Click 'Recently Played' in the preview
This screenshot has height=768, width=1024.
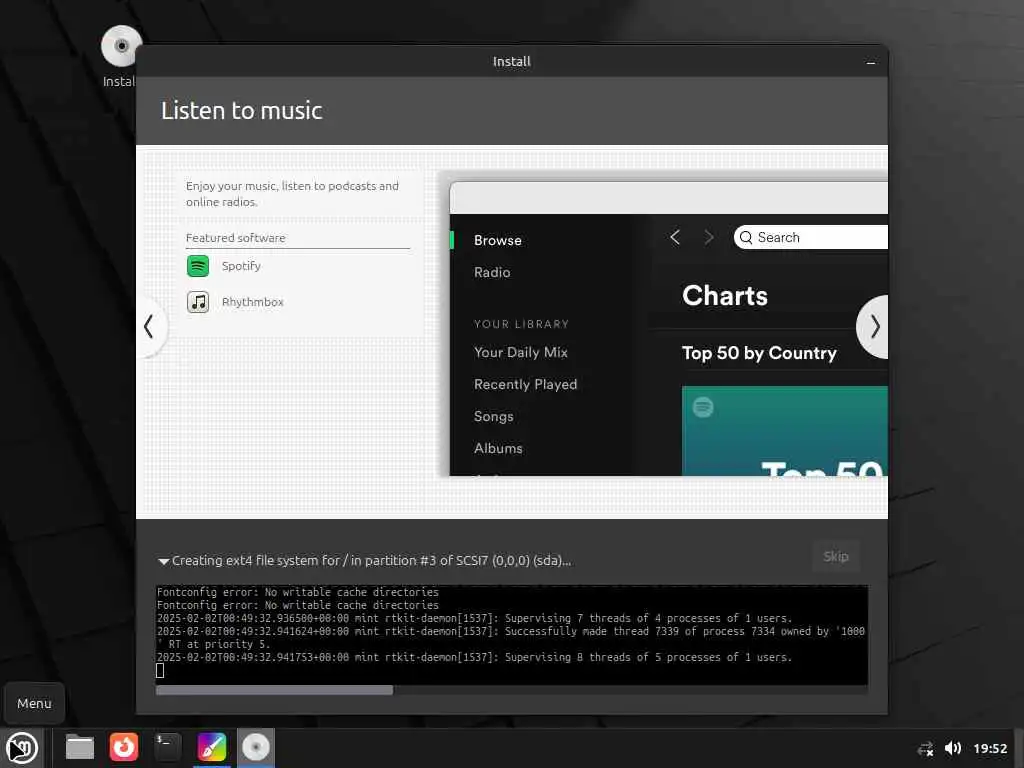tap(526, 384)
